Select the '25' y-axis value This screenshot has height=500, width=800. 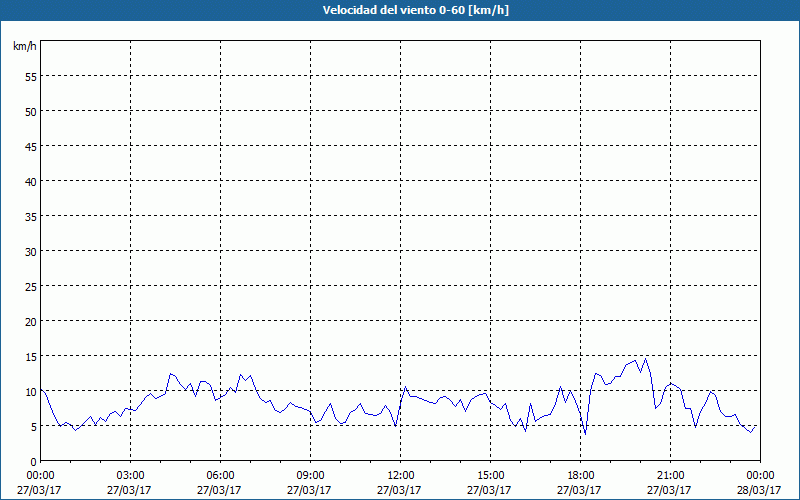(31, 286)
